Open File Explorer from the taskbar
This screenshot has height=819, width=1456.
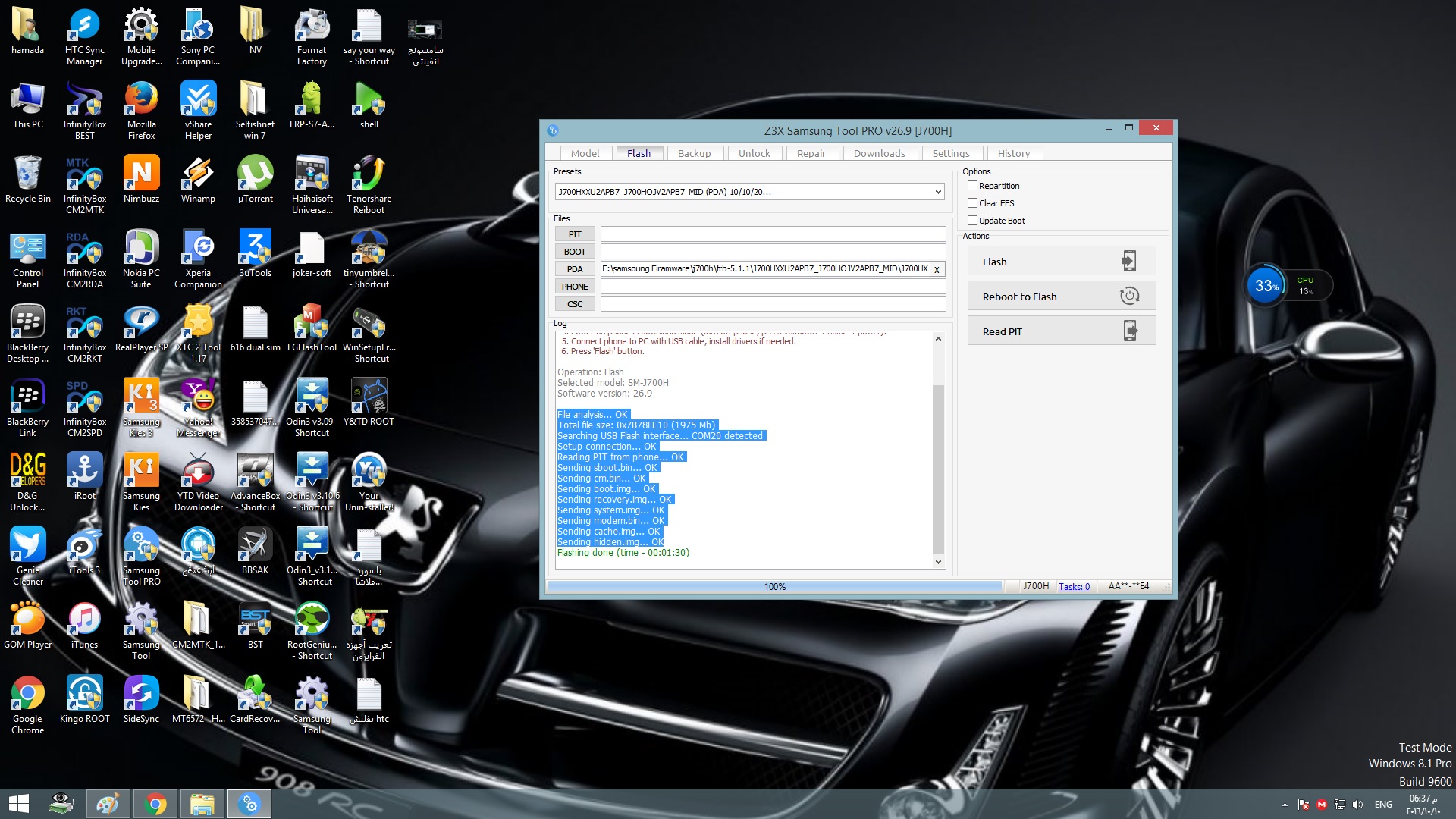pos(202,804)
